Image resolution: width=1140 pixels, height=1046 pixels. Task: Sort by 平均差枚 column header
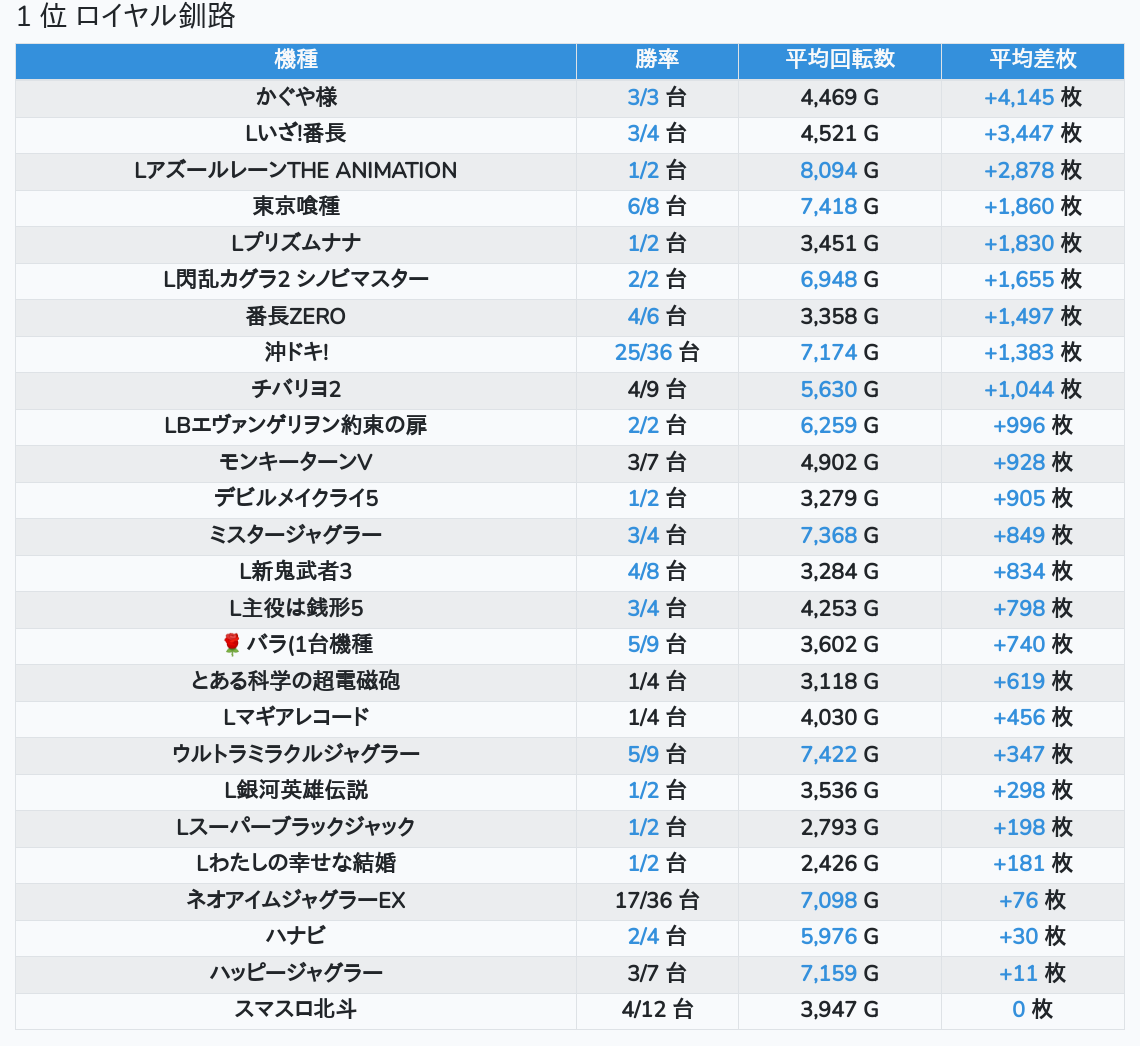pyautogui.click(x=1032, y=60)
